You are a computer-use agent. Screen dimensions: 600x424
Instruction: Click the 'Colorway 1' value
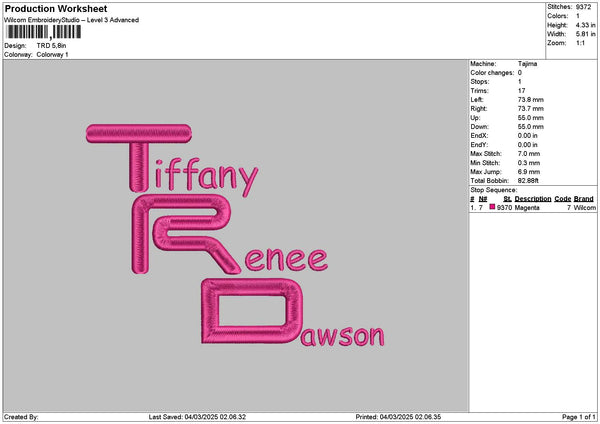pos(52,55)
